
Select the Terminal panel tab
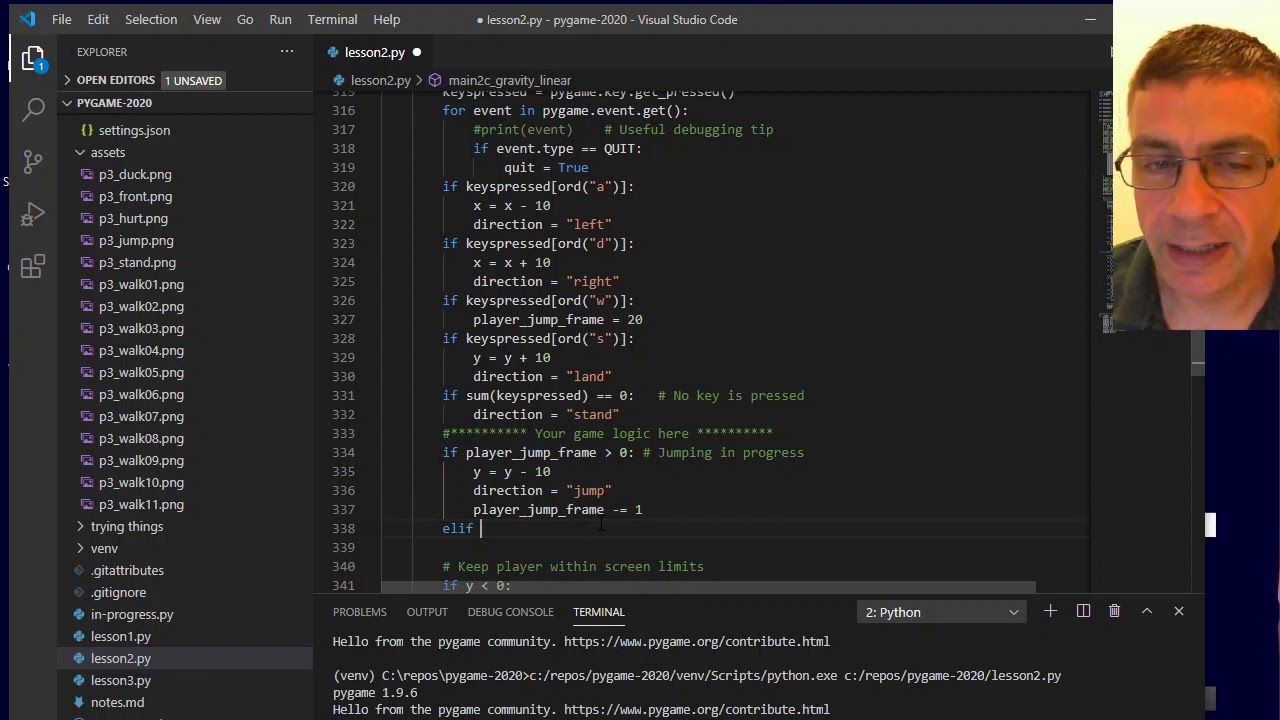coord(598,612)
